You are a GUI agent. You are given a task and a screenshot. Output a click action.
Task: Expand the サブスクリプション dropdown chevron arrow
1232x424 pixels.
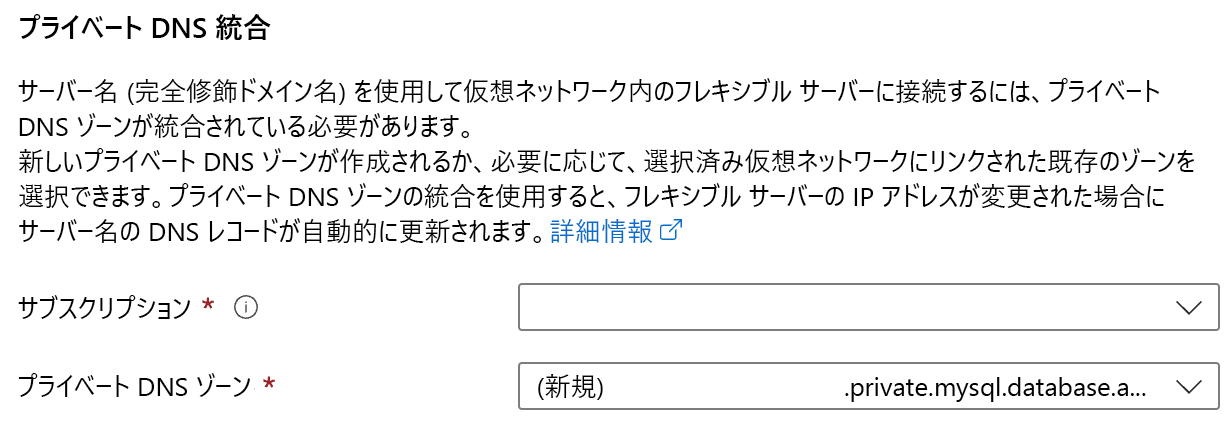pyautogui.click(x=1189, y=308)
